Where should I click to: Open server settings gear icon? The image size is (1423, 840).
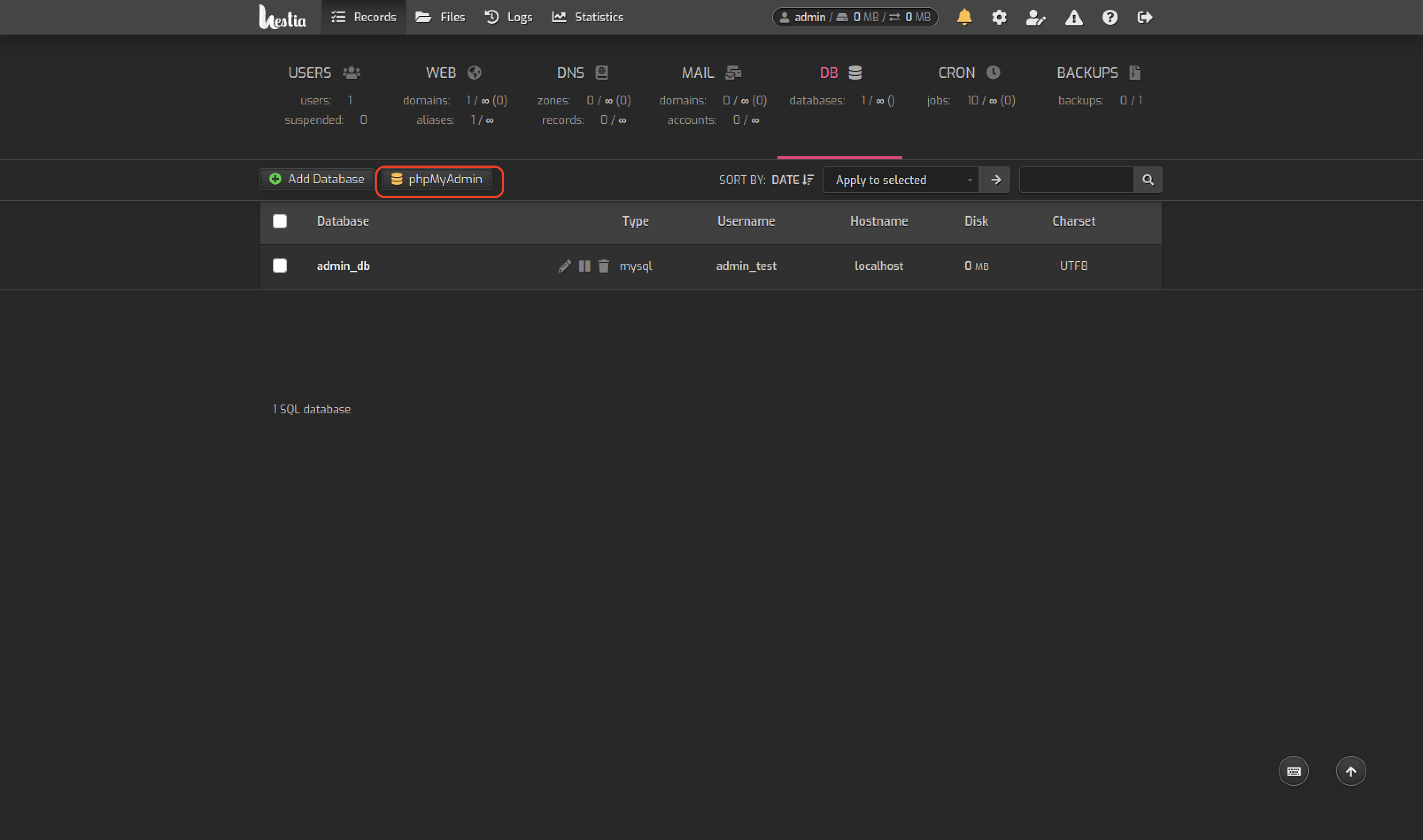[999, 17]
